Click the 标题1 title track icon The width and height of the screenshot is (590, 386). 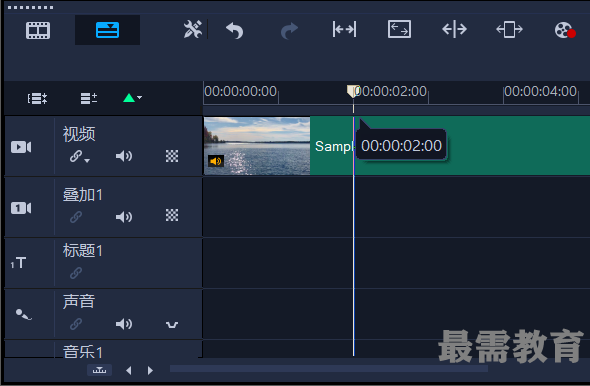coord(18,263)
